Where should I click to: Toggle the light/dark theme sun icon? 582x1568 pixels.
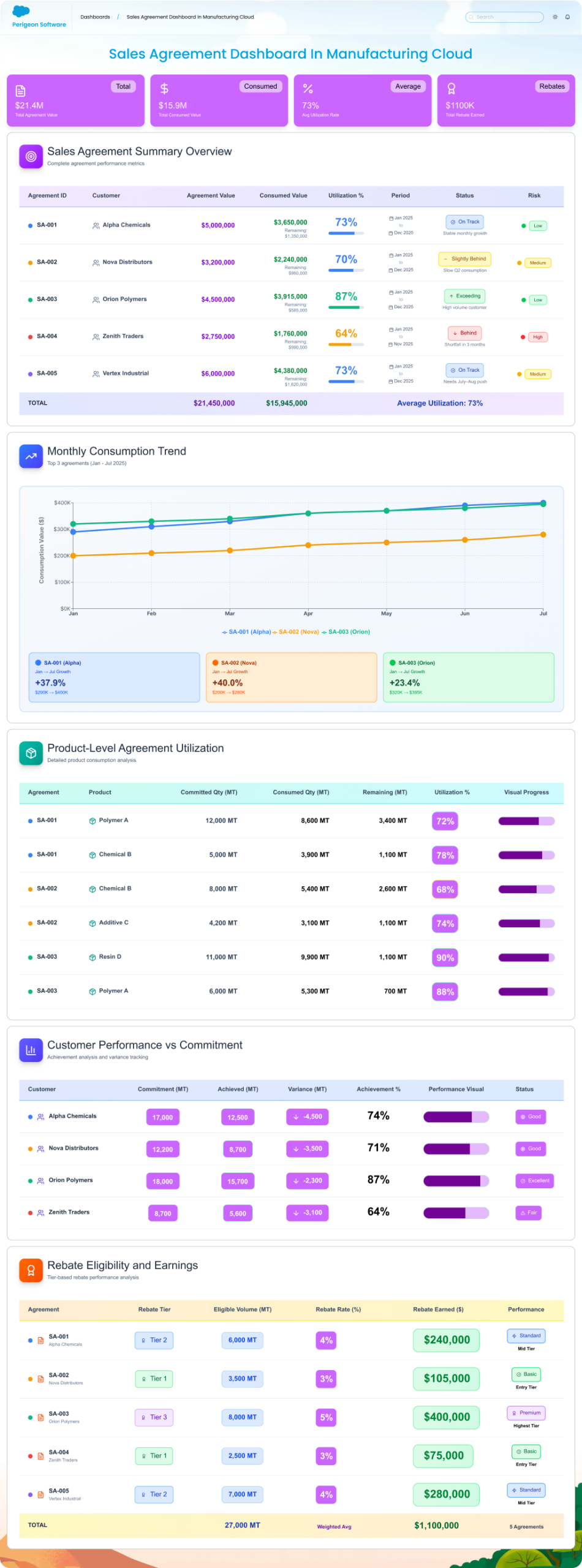[x=555, y=17]
